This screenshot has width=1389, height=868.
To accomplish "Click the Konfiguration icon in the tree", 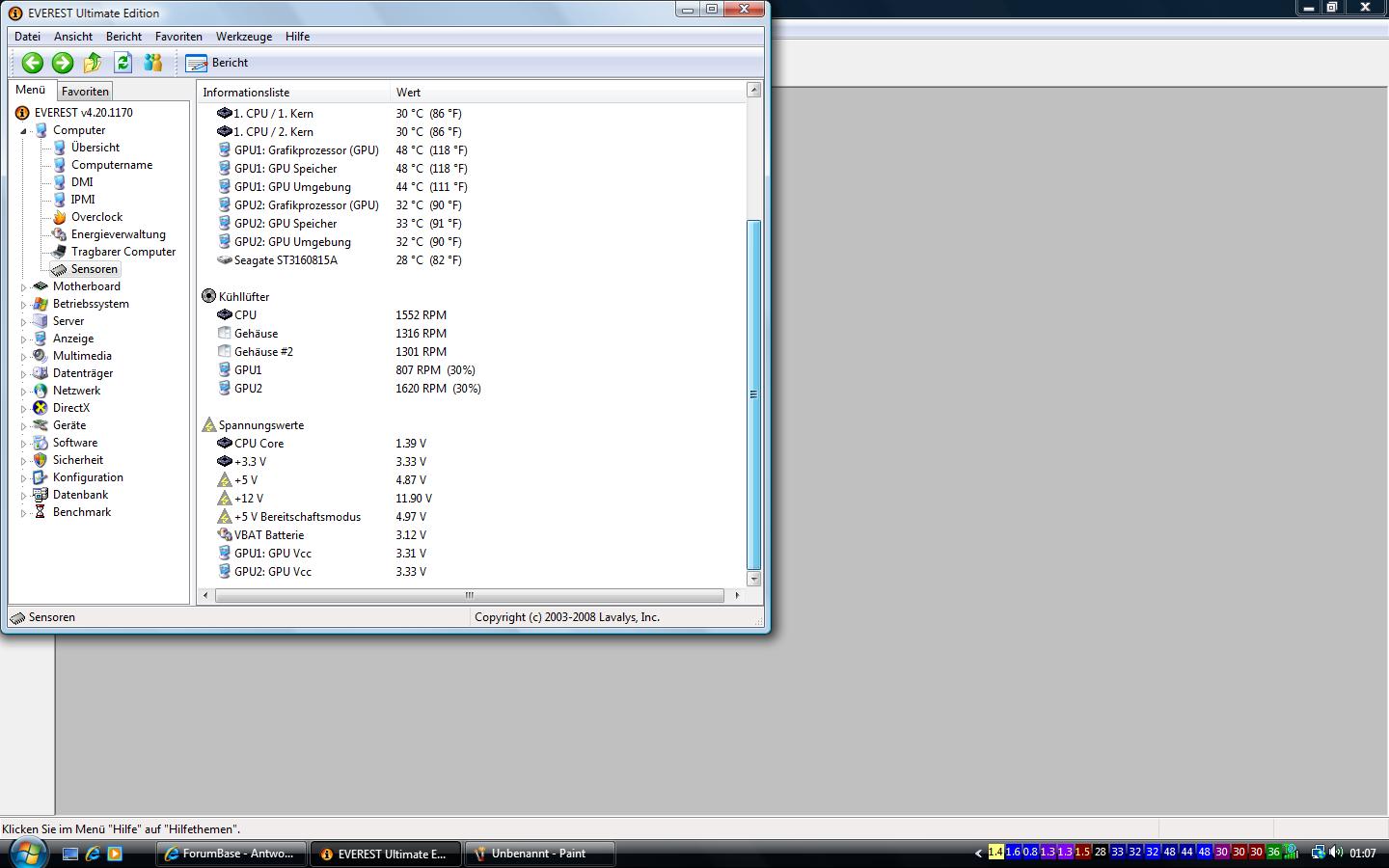I will point(41,477).
